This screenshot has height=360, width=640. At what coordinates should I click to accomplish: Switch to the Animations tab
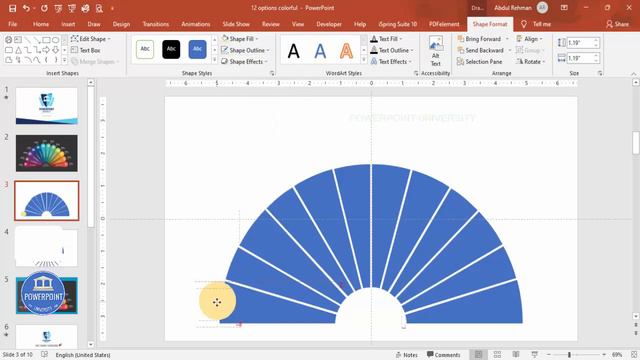click(x=196, y=24)
